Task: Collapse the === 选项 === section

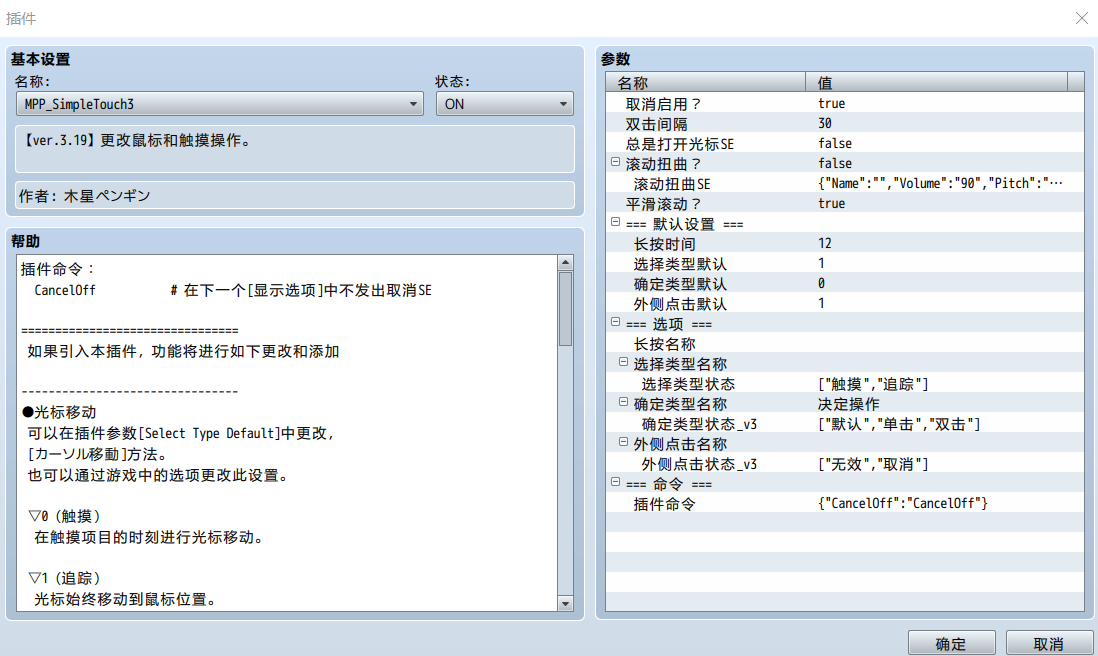Action: coord(616,322)
